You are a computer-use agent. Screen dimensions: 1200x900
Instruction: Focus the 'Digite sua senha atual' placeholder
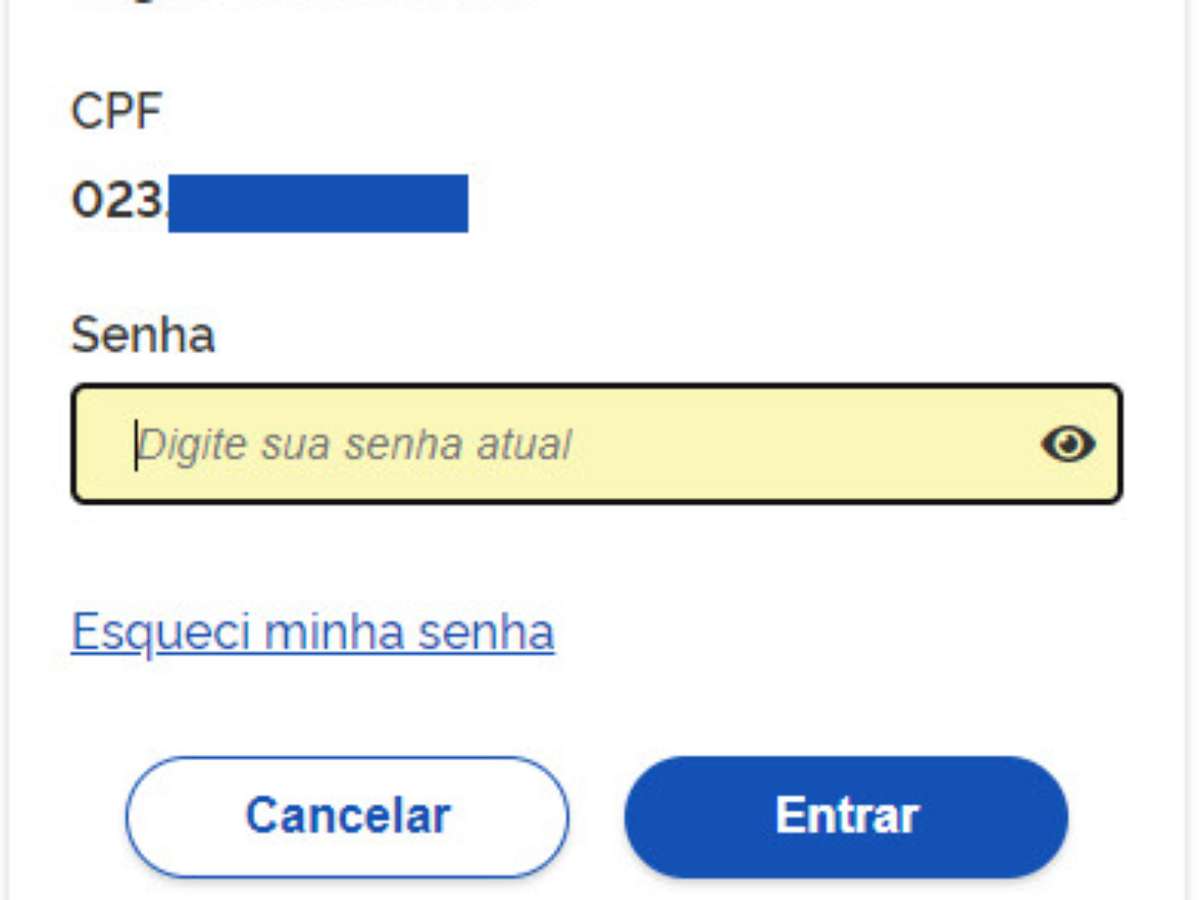(x=355, y=445)
